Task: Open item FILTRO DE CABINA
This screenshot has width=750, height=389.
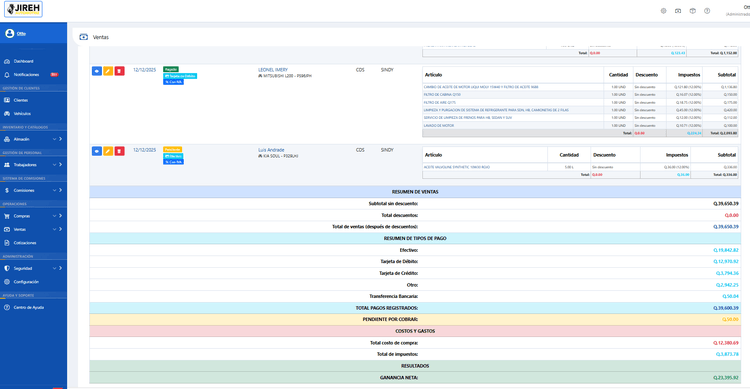Action: 442,95
